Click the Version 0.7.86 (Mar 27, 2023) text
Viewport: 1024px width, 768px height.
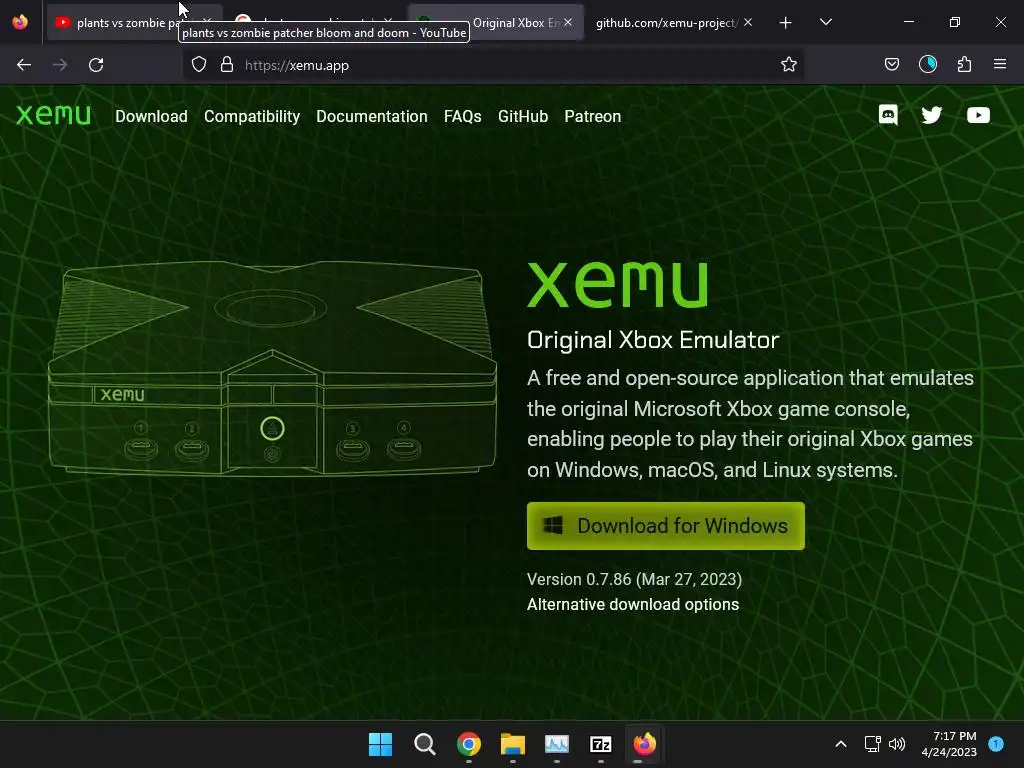click(634, 579)
